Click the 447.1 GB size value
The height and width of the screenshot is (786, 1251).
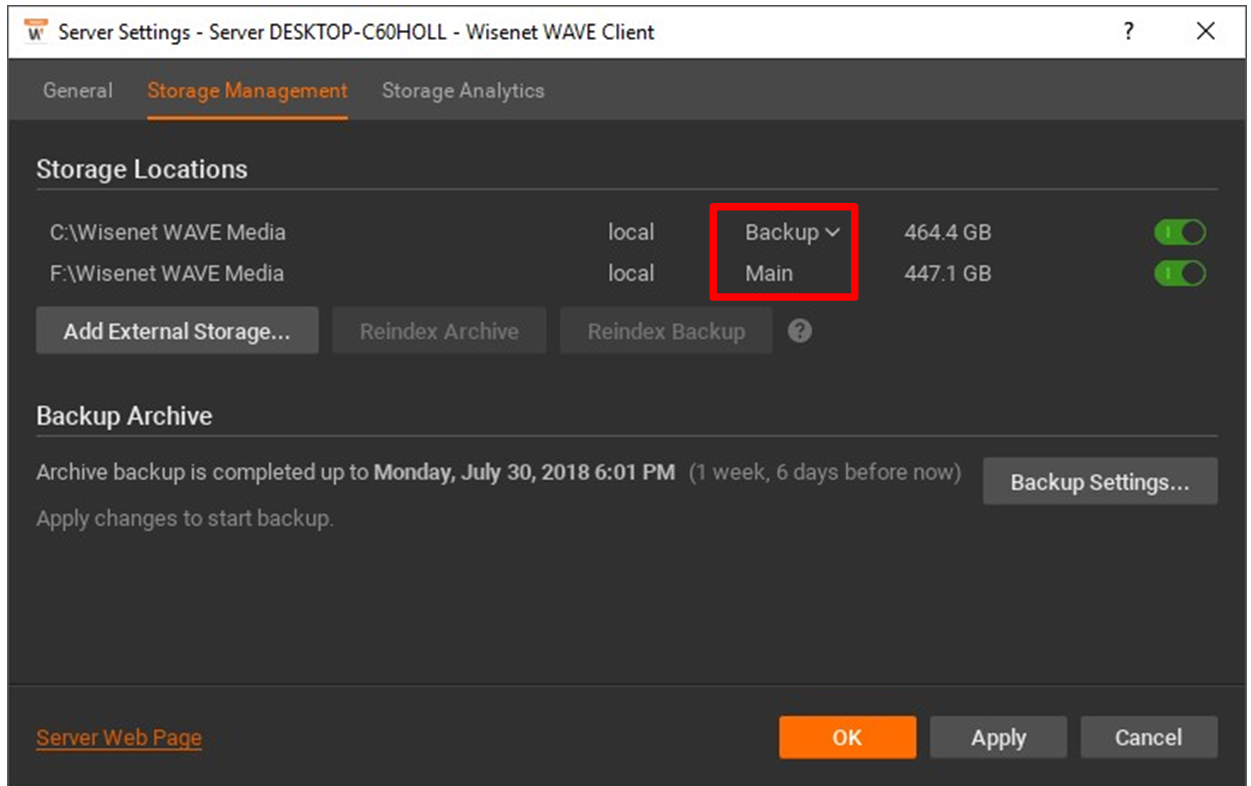948,273
